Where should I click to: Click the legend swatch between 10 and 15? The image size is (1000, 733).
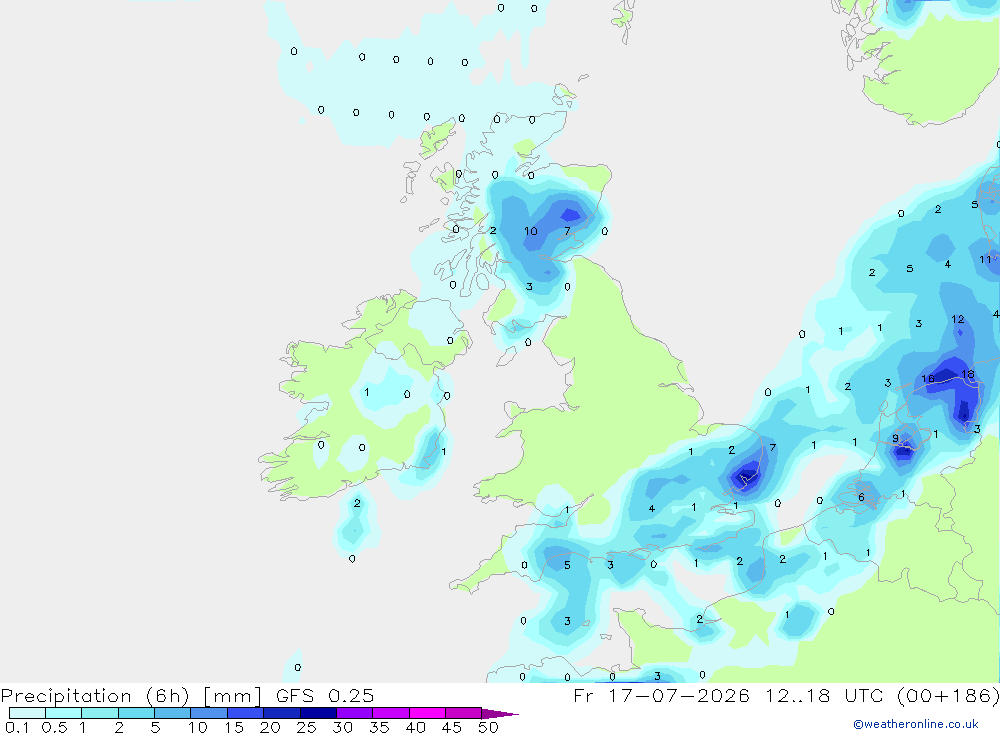point(209,713)
